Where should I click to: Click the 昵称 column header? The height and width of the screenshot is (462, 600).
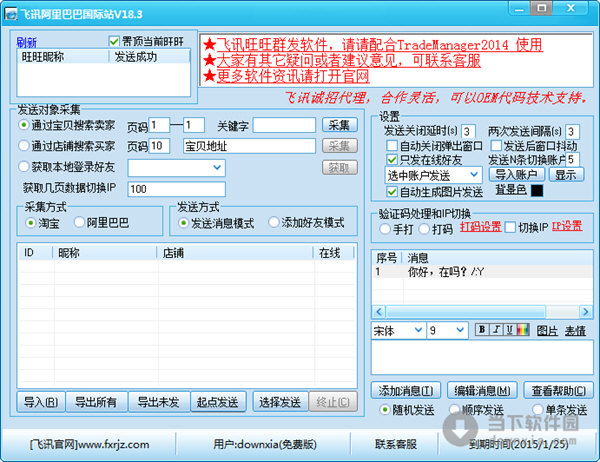(x=104, y=253)
